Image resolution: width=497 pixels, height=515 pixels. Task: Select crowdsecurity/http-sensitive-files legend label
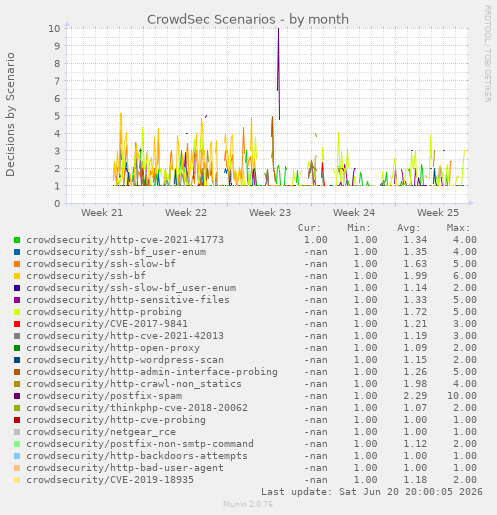coord(128,300)
